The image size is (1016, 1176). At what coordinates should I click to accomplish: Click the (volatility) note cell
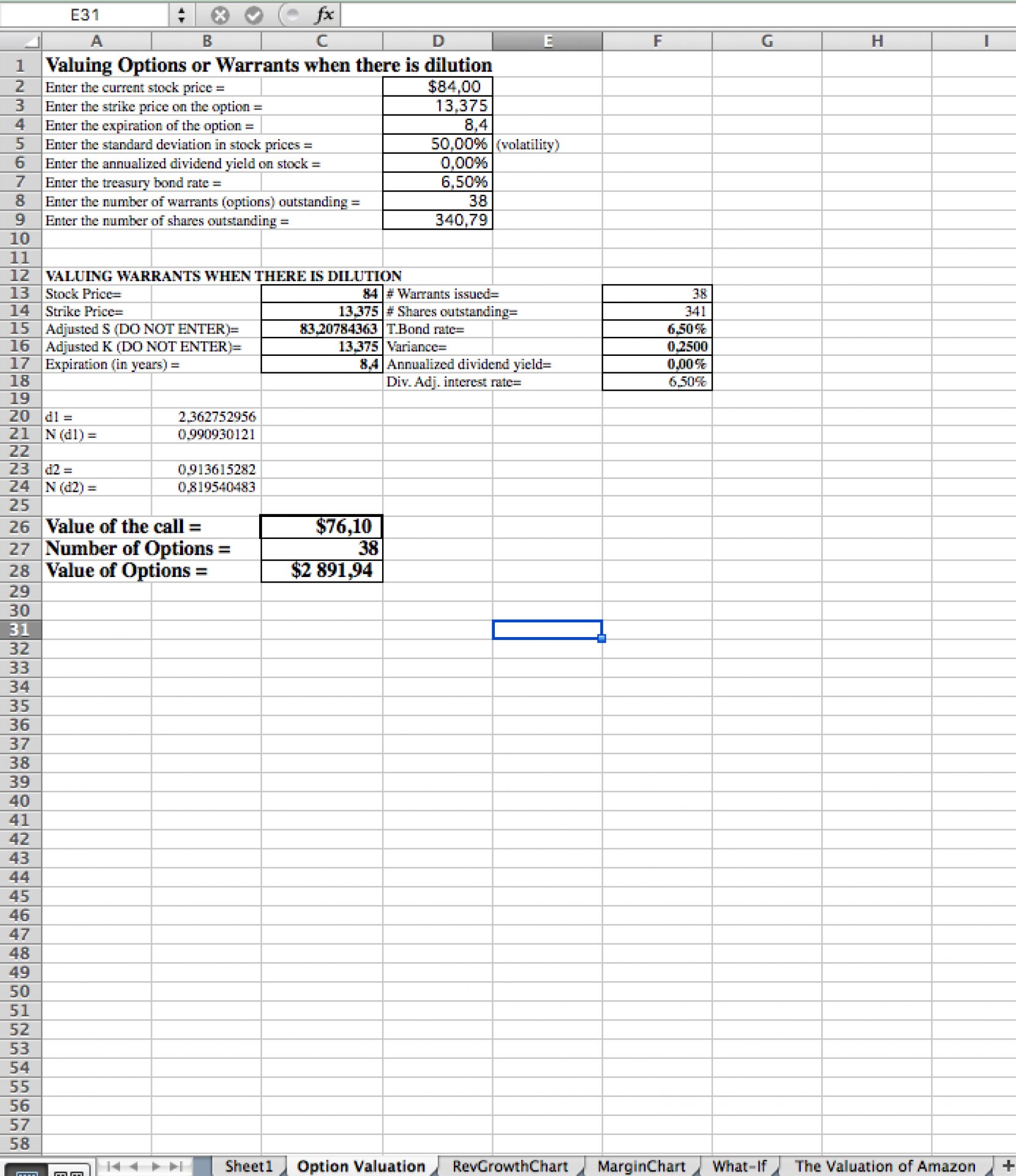pyautogui.click(x=527, y=145)
